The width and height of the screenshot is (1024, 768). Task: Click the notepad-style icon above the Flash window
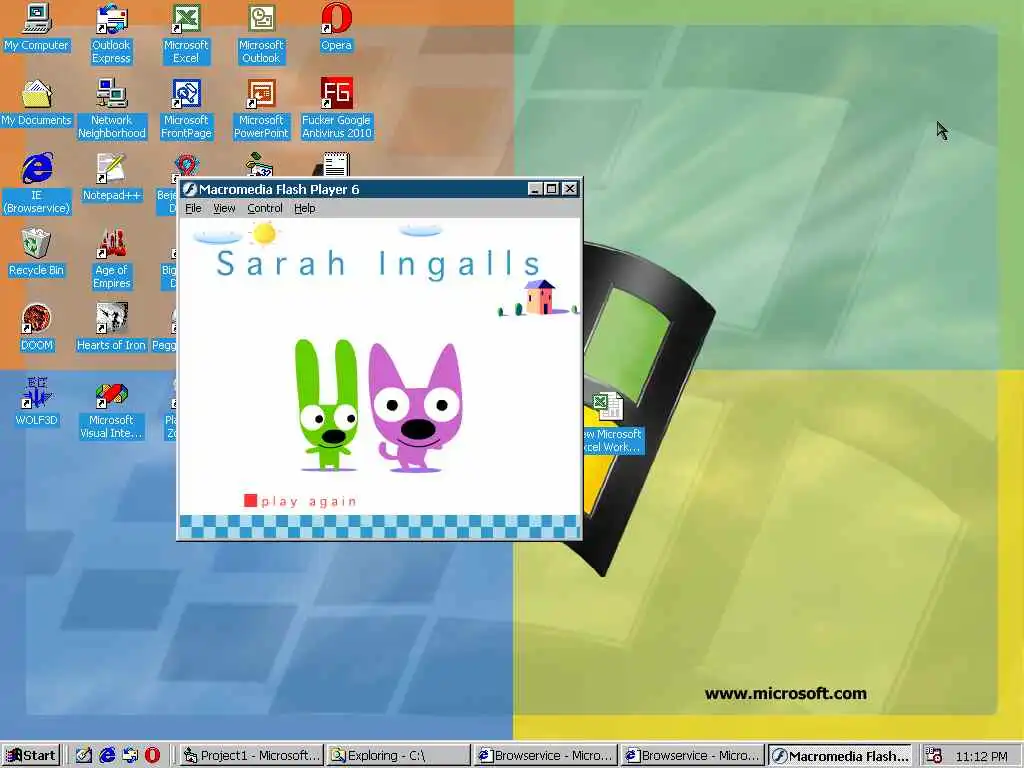(335, 165)
